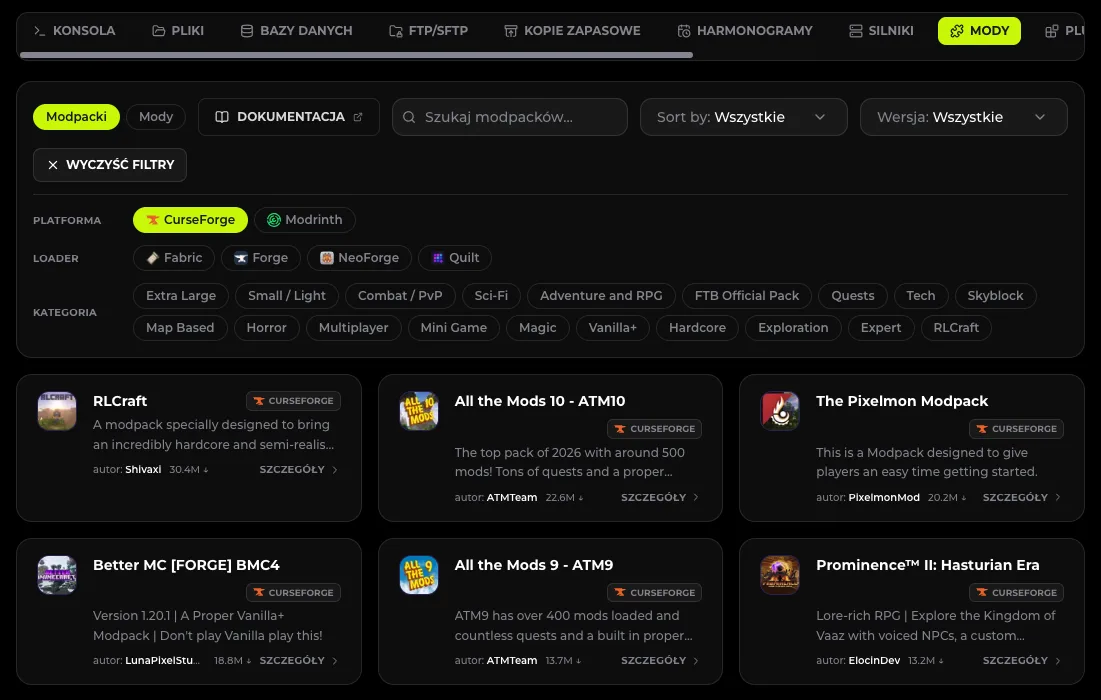Viewport: 1101px width, 700px height.
Task: Click the terminal icon beside Konsola
Action: (x=39, y=31)
